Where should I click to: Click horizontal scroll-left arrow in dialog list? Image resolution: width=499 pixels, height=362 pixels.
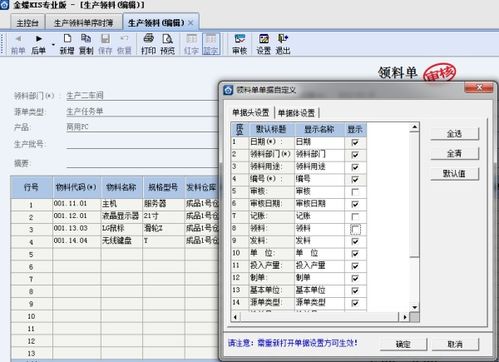(235, 317)
